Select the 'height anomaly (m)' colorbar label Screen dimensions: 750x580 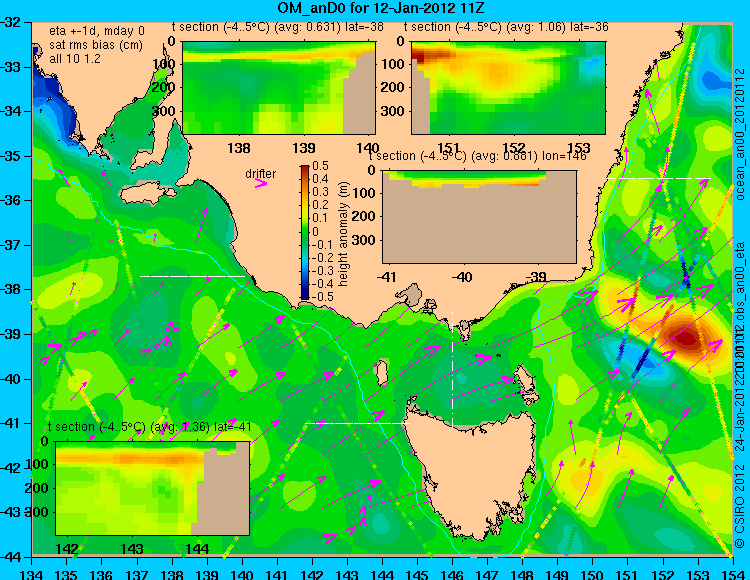click(x=343, y=234)
